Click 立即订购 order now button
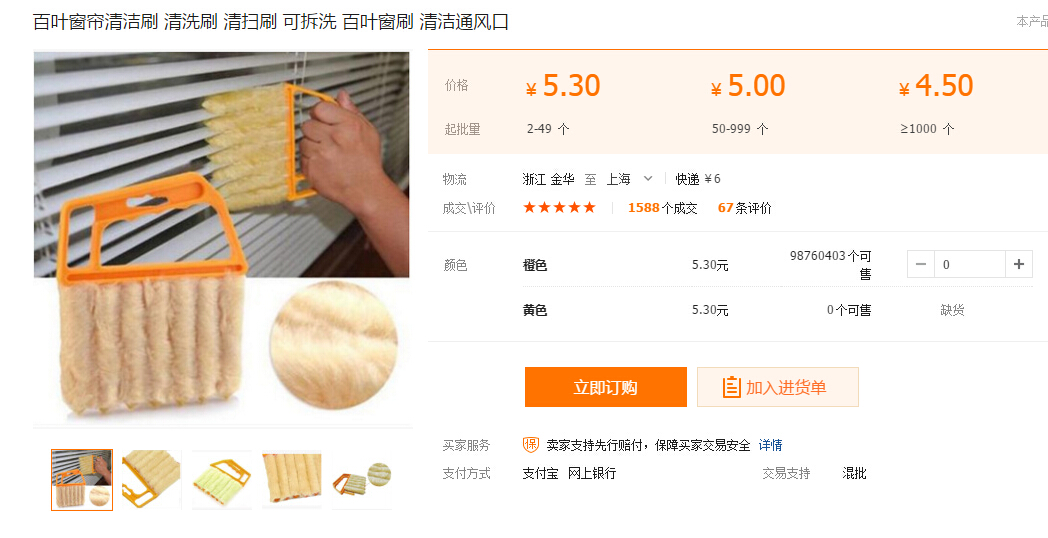The width and height of the screenshot is (1048, 538). [606, 387]
